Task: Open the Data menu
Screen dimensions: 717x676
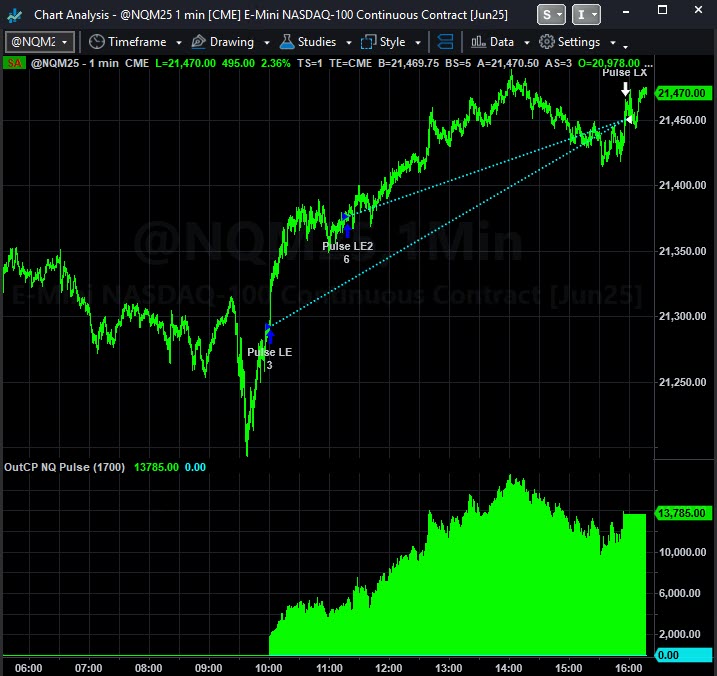Action: (x=502, y=42)
